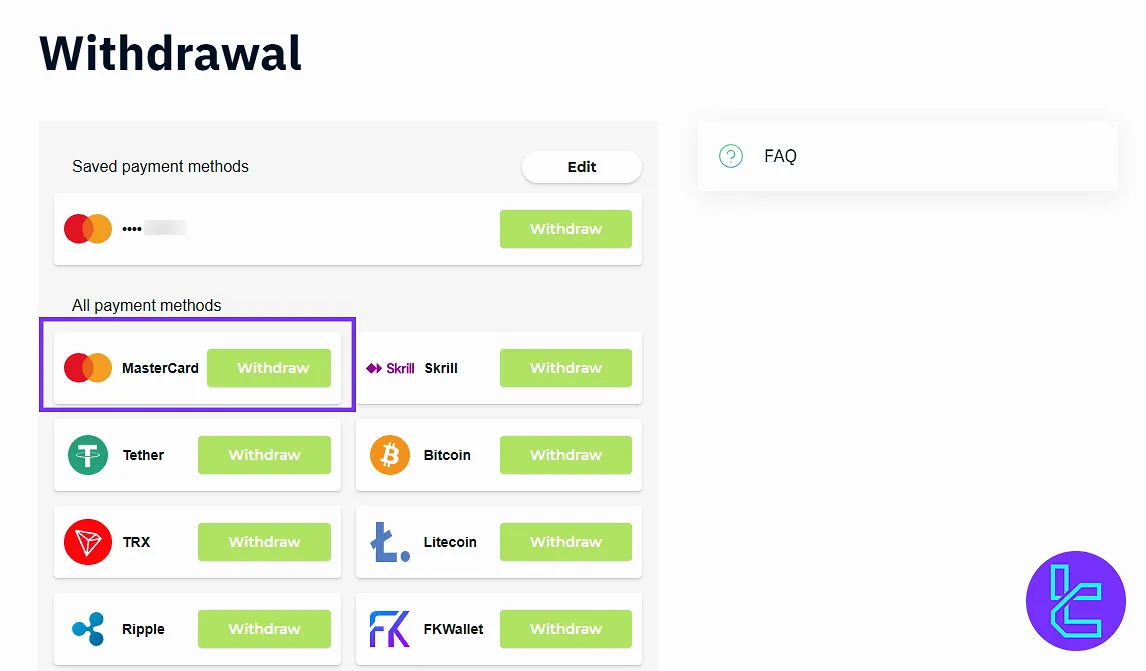Withdraw via TRX
This screenshot has width=1146, height=671.
point(265,542)
